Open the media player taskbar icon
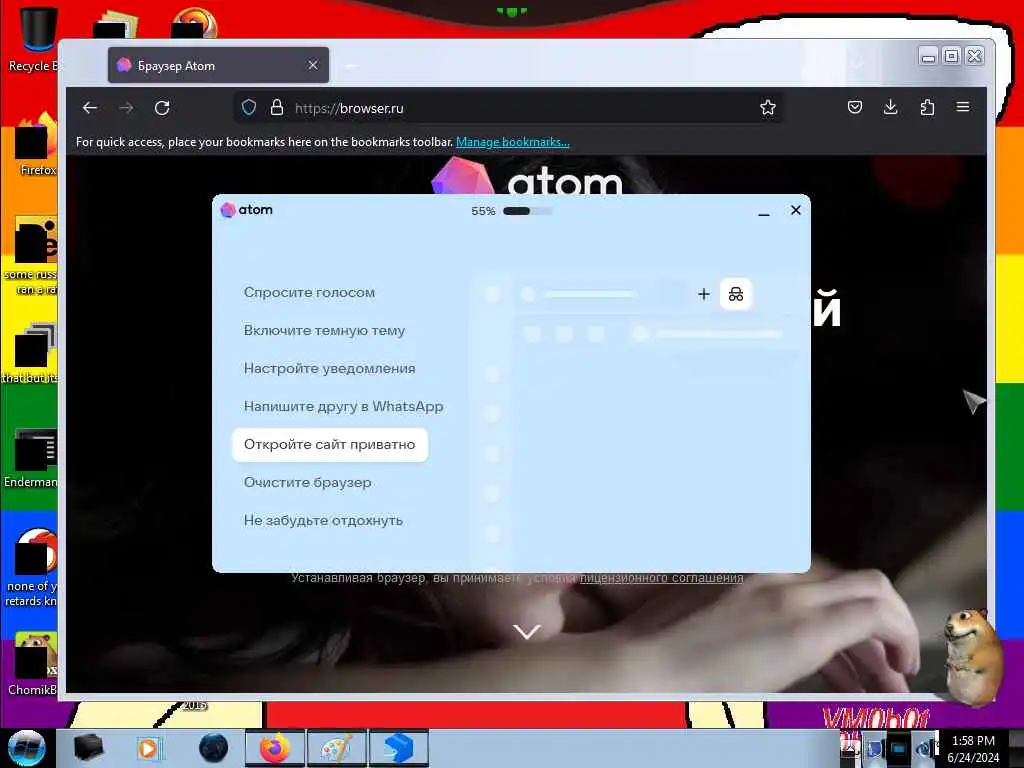The image size is (1024, 768). (x=149, y=748)
